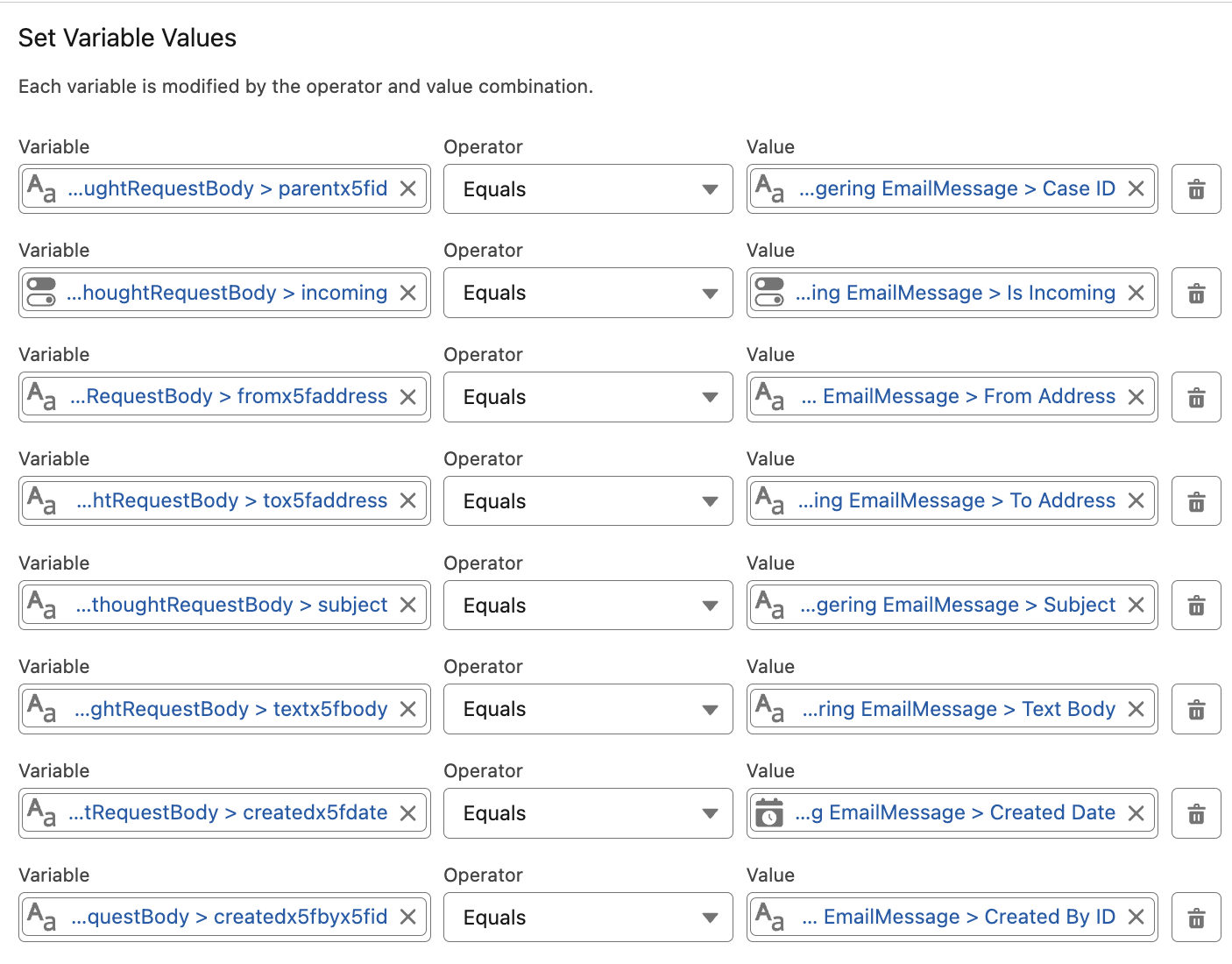Delete the fromx5faddress variable row
1232x964 pixels.
pos(1196,398)
